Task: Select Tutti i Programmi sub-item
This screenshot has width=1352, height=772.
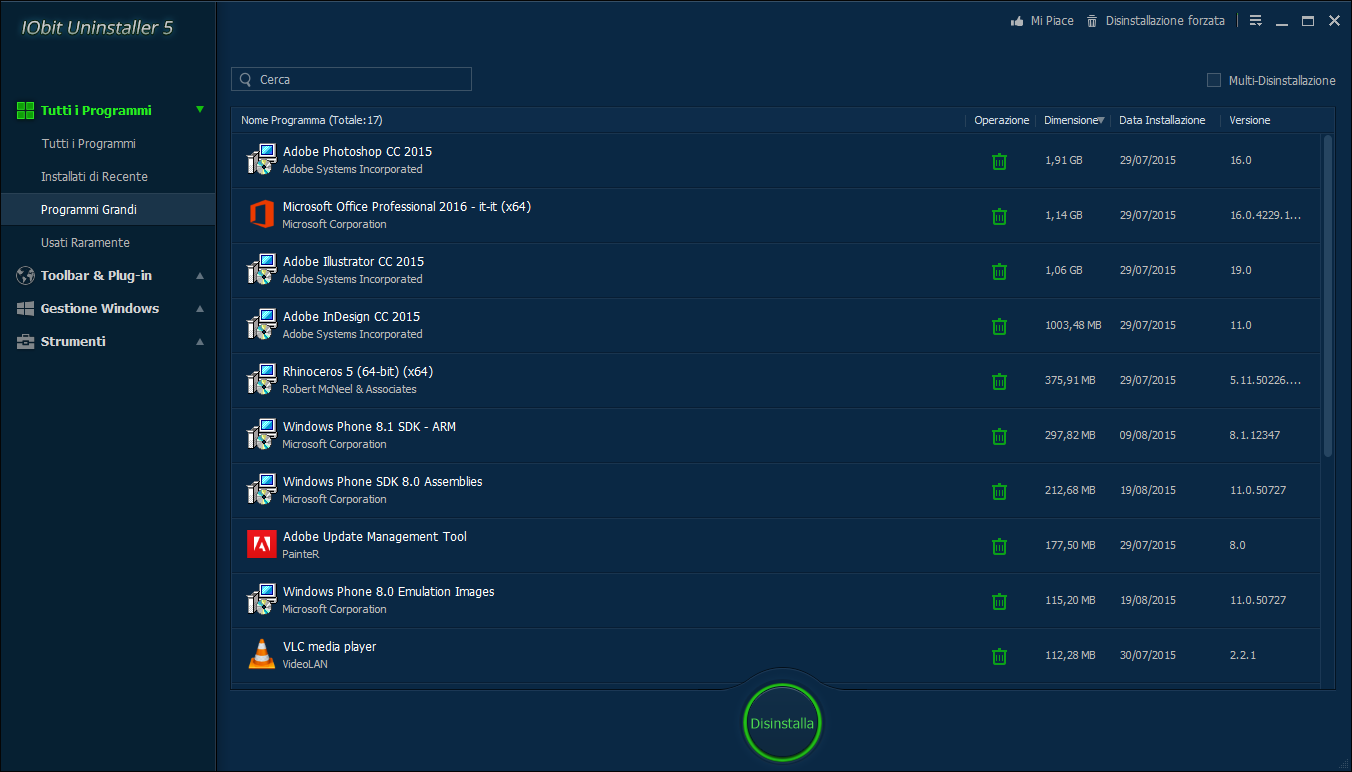Action: tap(88, 144)
